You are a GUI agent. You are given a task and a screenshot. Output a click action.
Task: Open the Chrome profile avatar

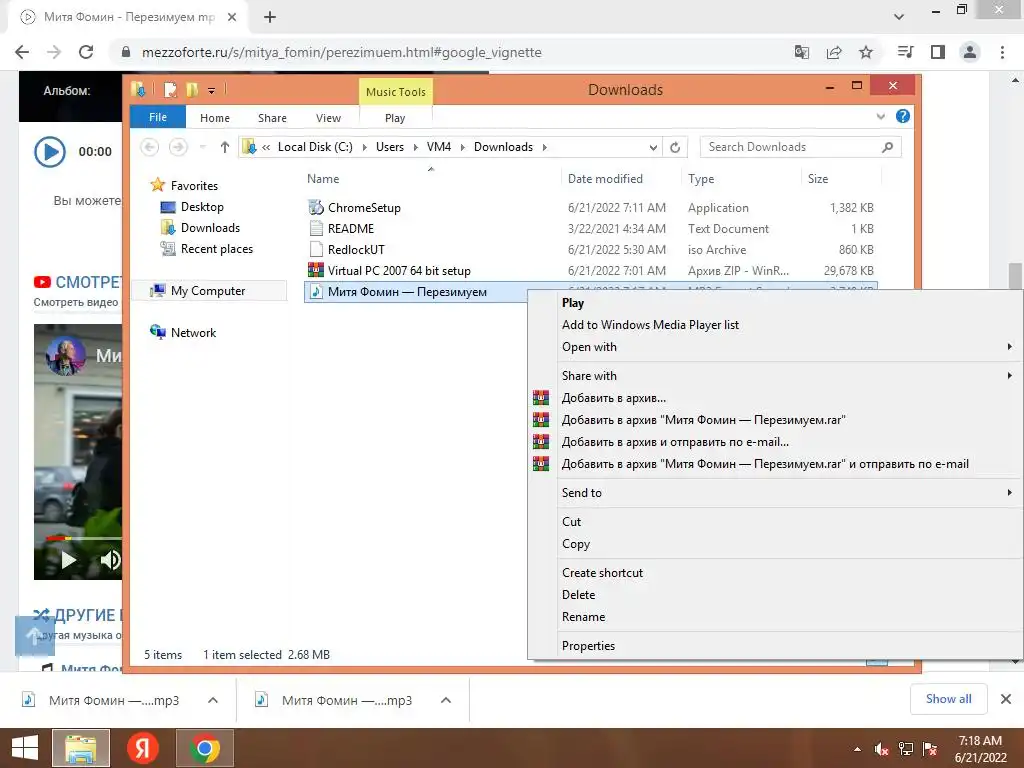[x=970, y=52]
